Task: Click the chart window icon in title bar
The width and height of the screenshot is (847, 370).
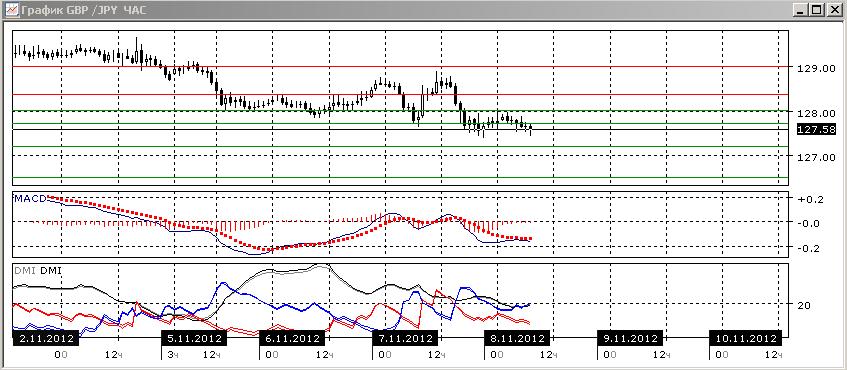Action: 12,10
